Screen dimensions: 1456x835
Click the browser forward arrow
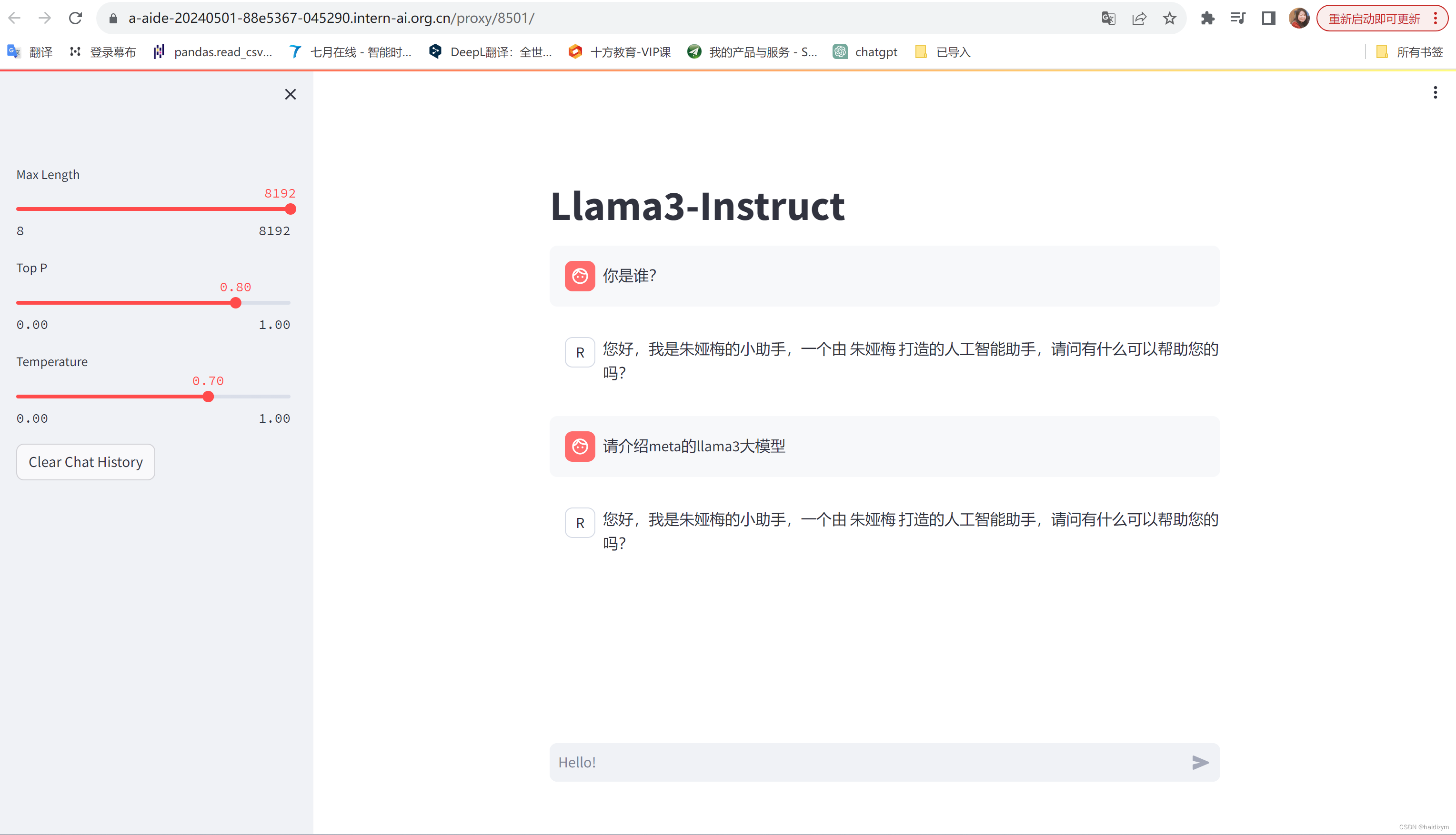click(45, 19)
